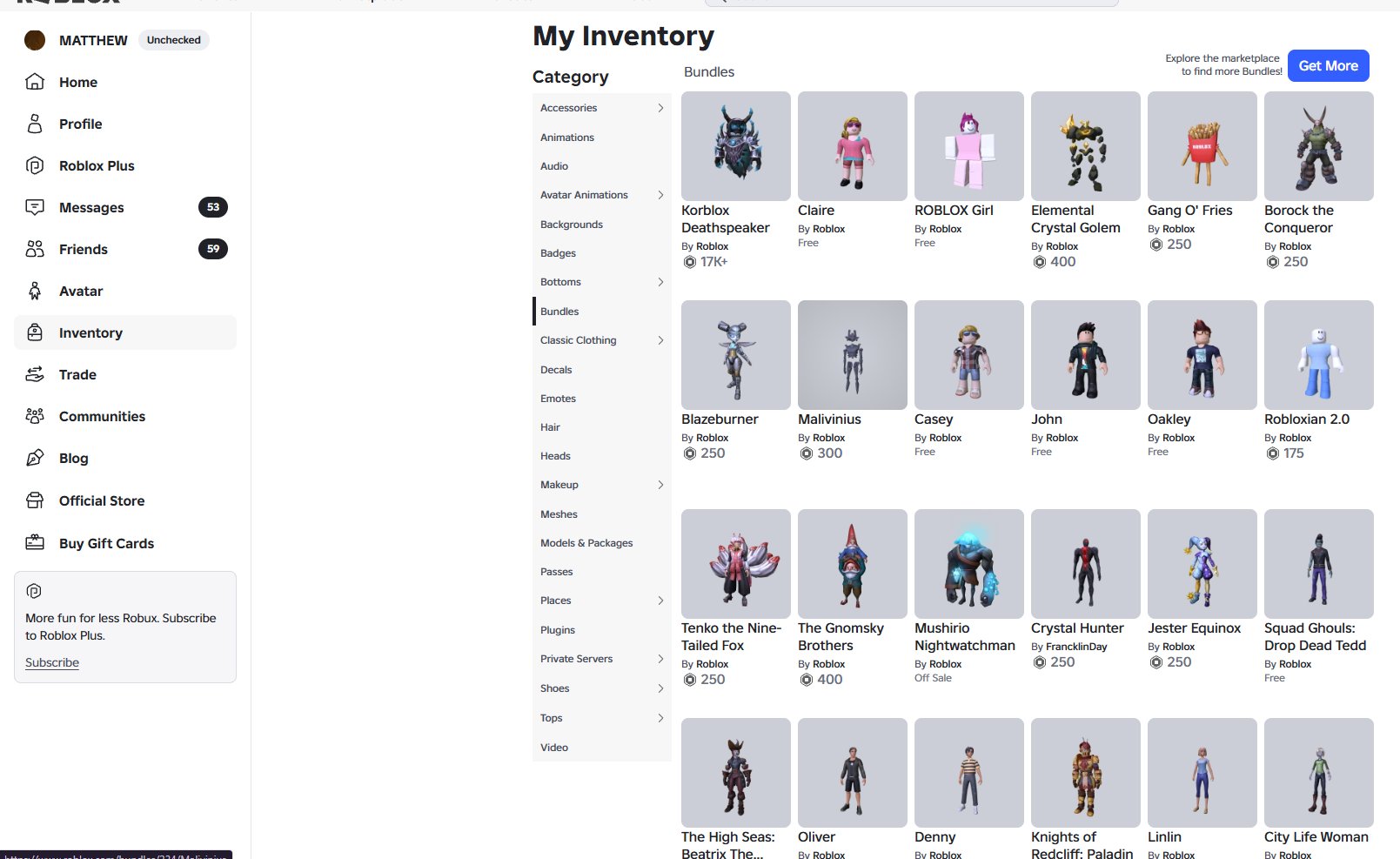Screen dimensions: 1400x859
Task: Click the Trade arrows icon
Action: pos(35,374)
